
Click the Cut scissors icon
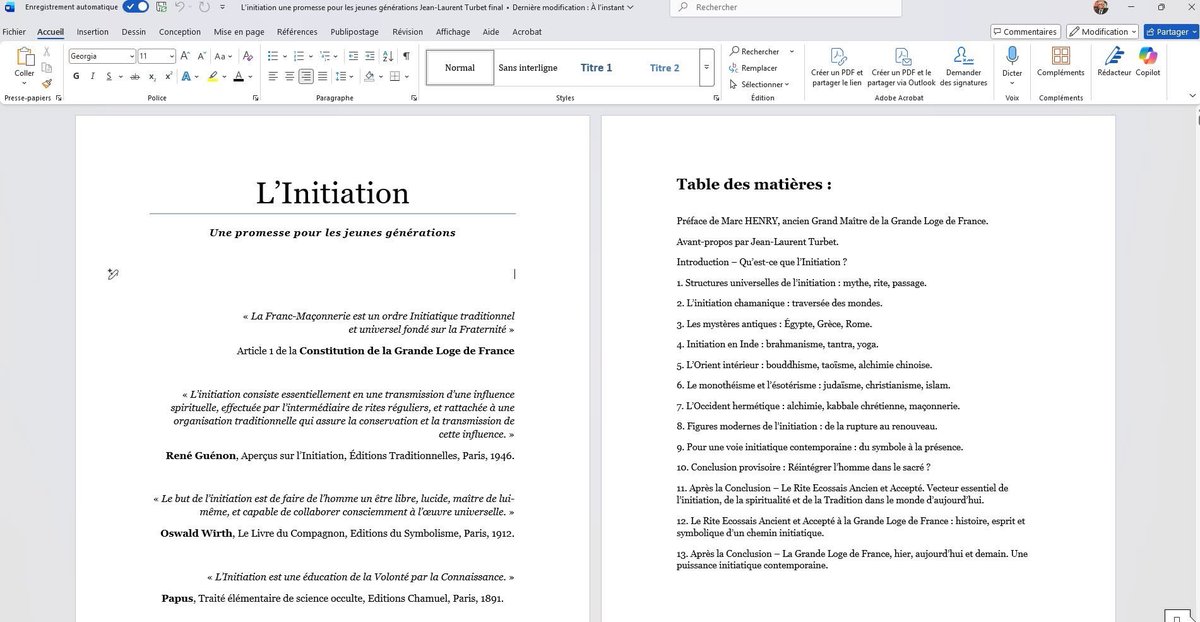coord(47,51)
